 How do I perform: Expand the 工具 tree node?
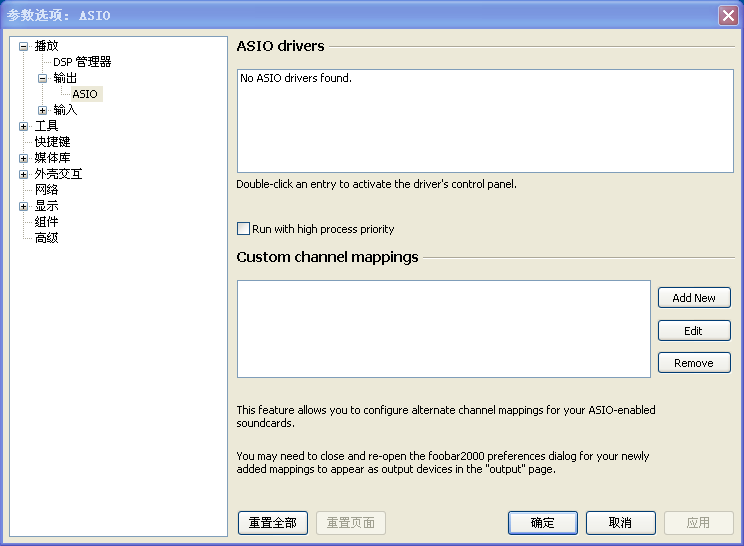click(24, 126)
